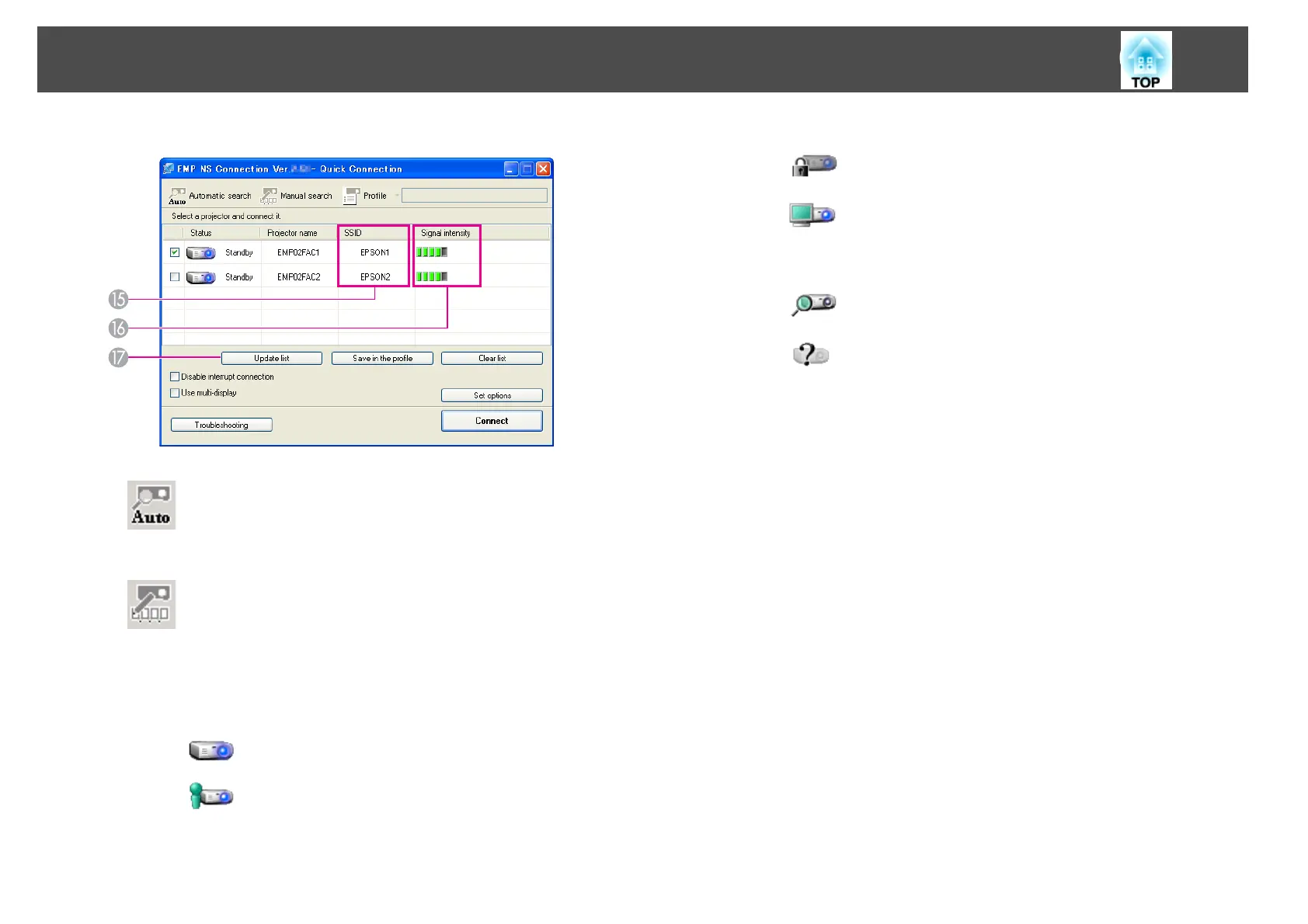
Task: Click the question mark projector icon
Action: (811, 355)
